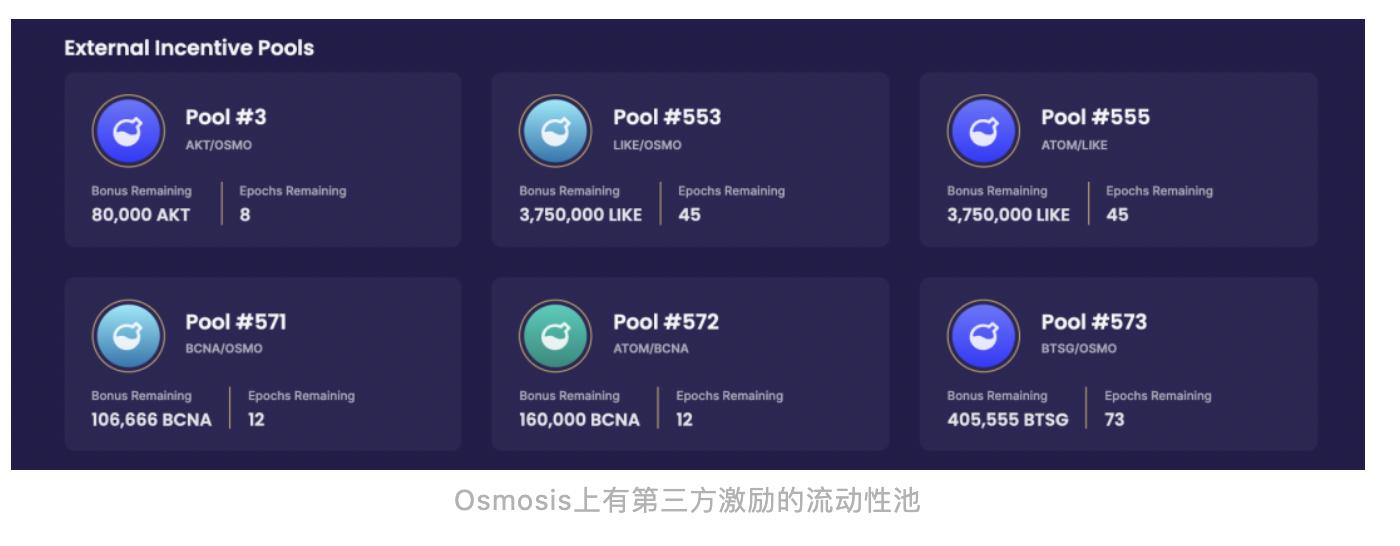The width and height of the screenshot is (1400, 546).
Task: Click the 405,555 BTSG bonus amount
Action: tap(1007, 419)
